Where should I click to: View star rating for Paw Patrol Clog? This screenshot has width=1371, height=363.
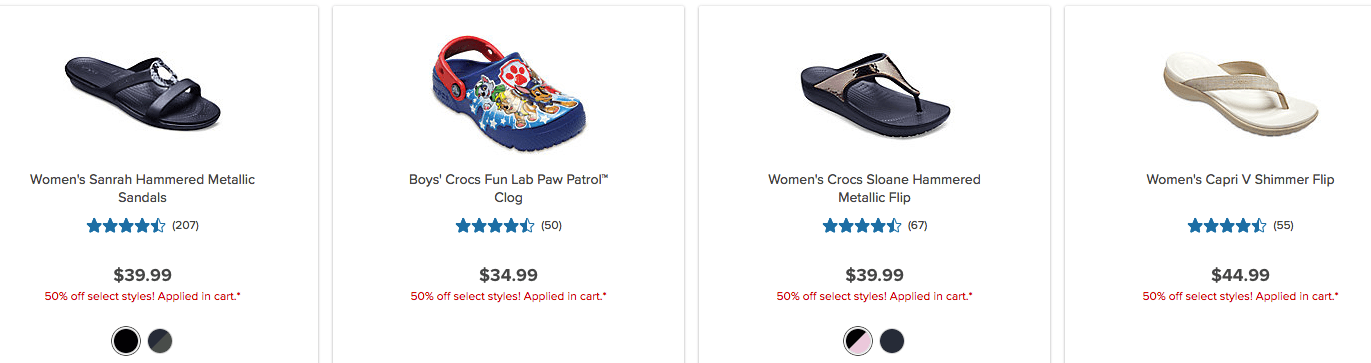495,226
